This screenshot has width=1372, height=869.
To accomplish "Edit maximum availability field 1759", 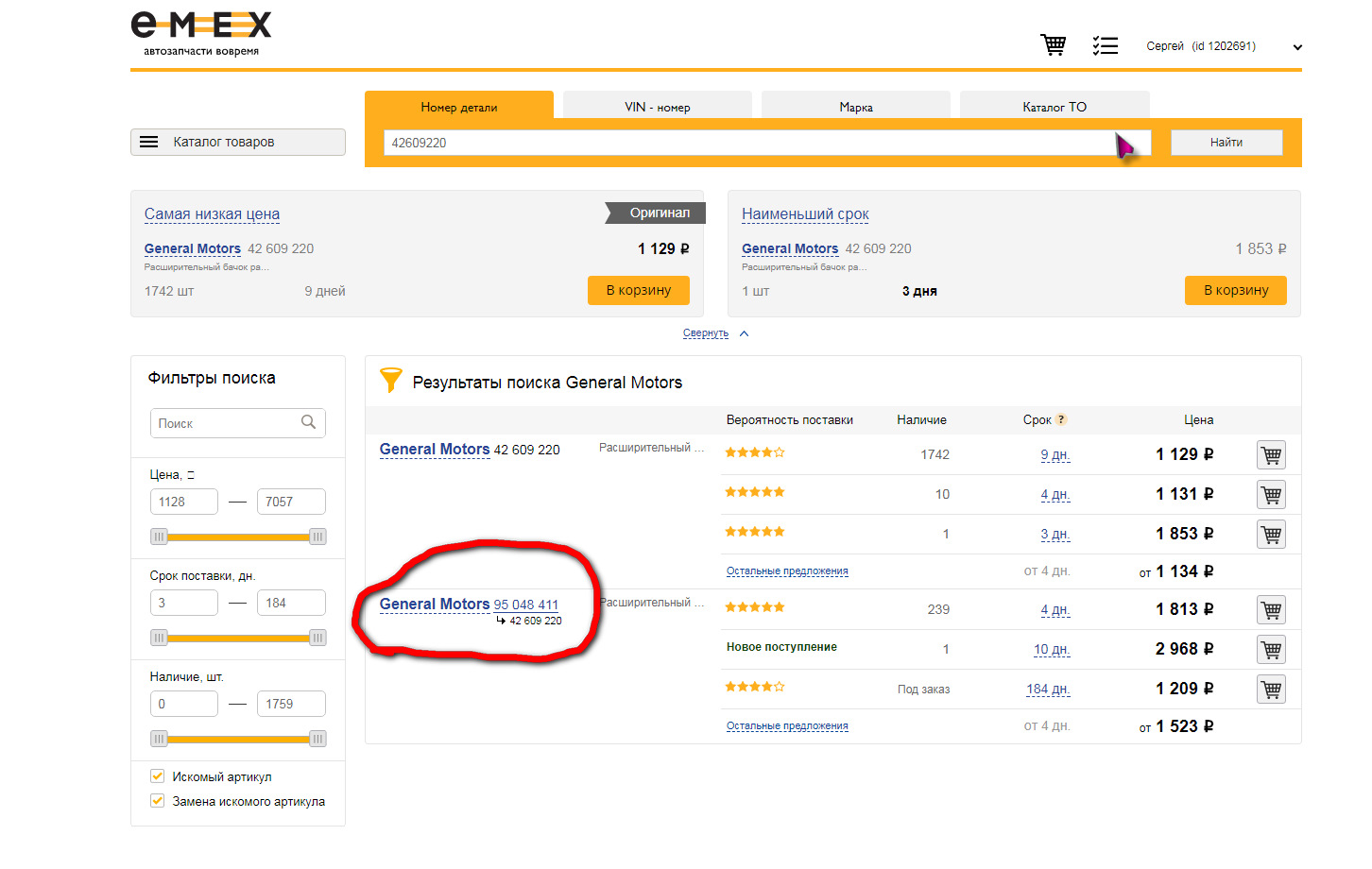I will 291,704.
